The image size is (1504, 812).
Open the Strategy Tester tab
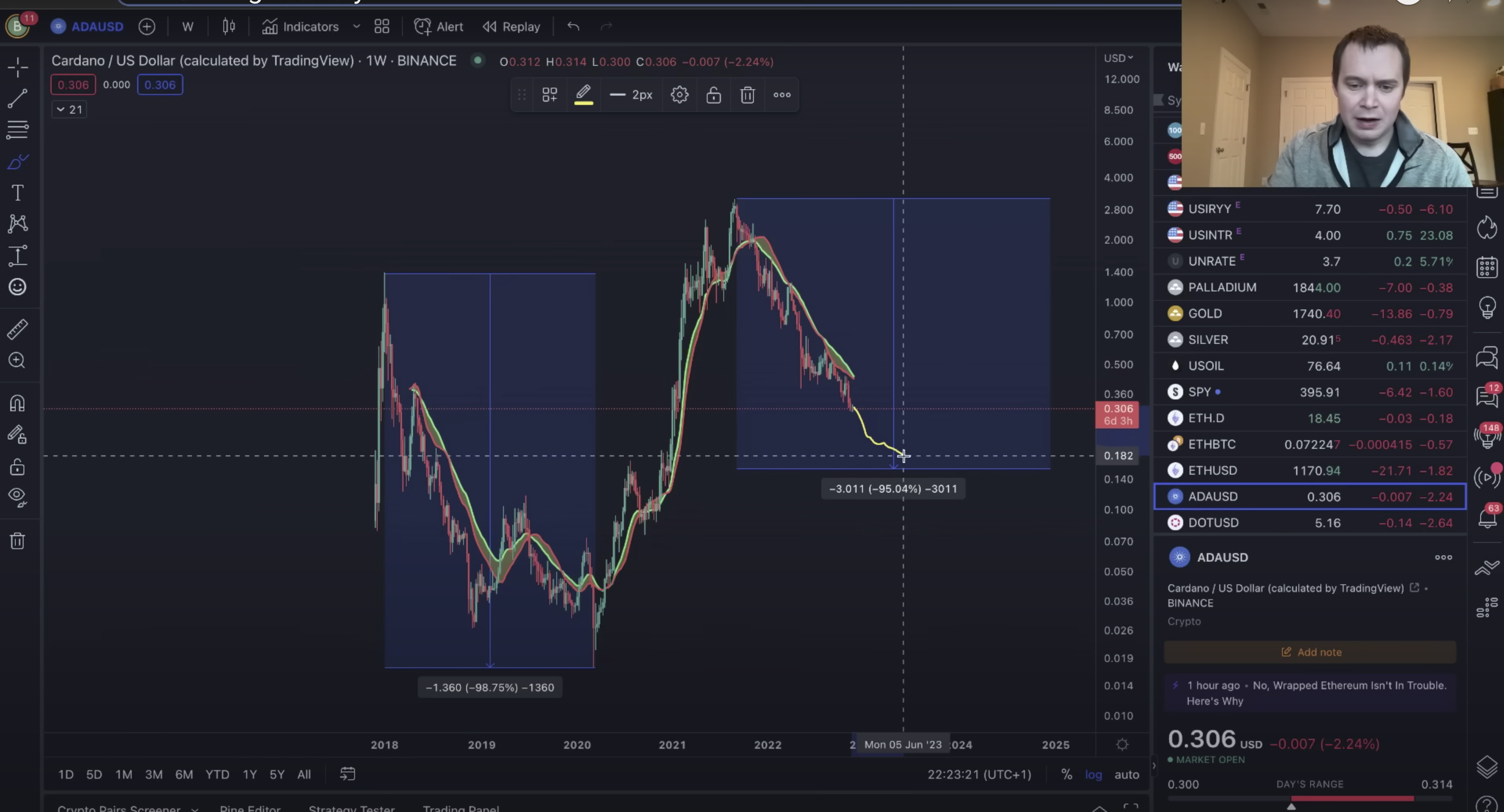(x=352, y=808)
